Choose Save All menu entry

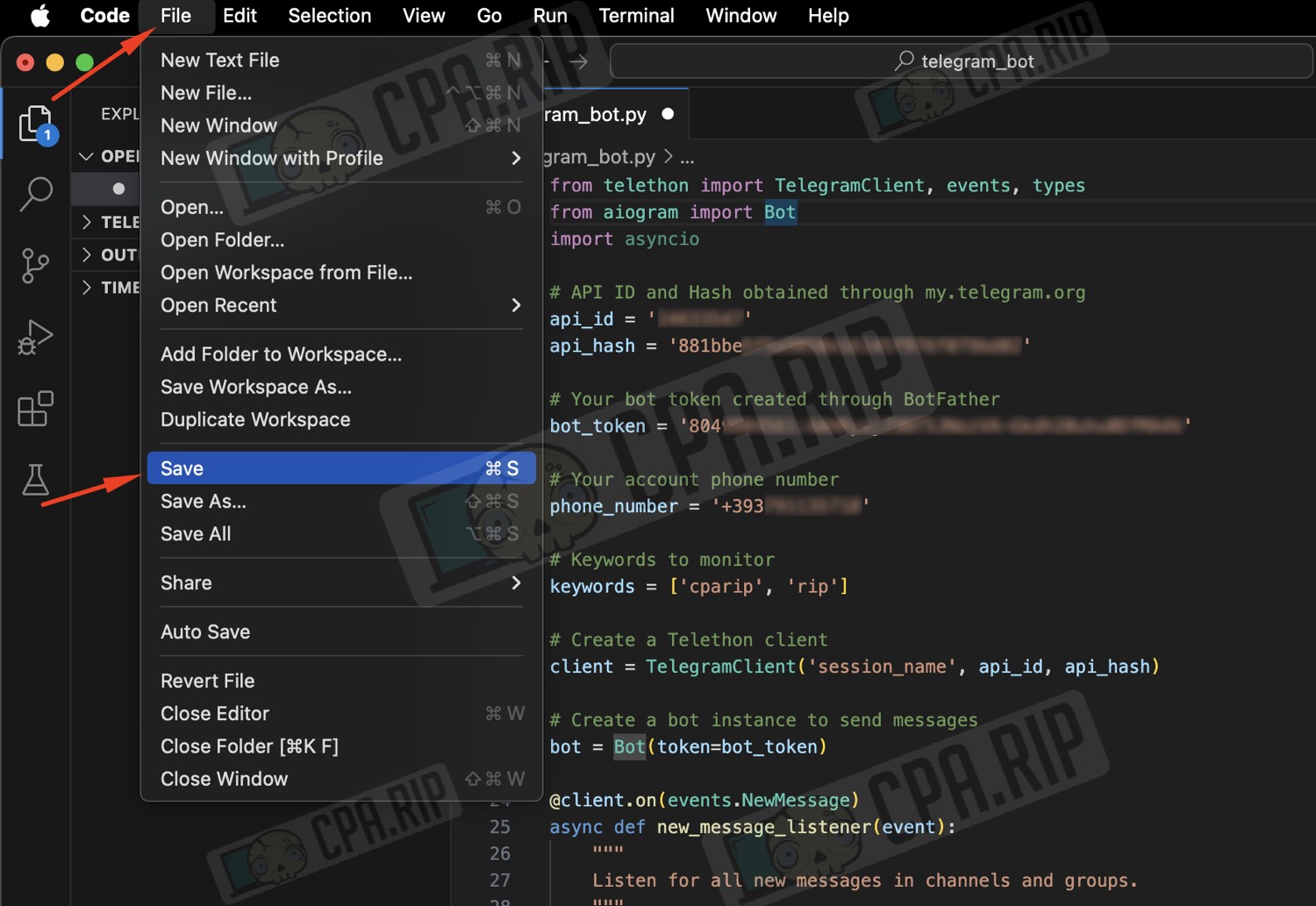coord(341,533)
